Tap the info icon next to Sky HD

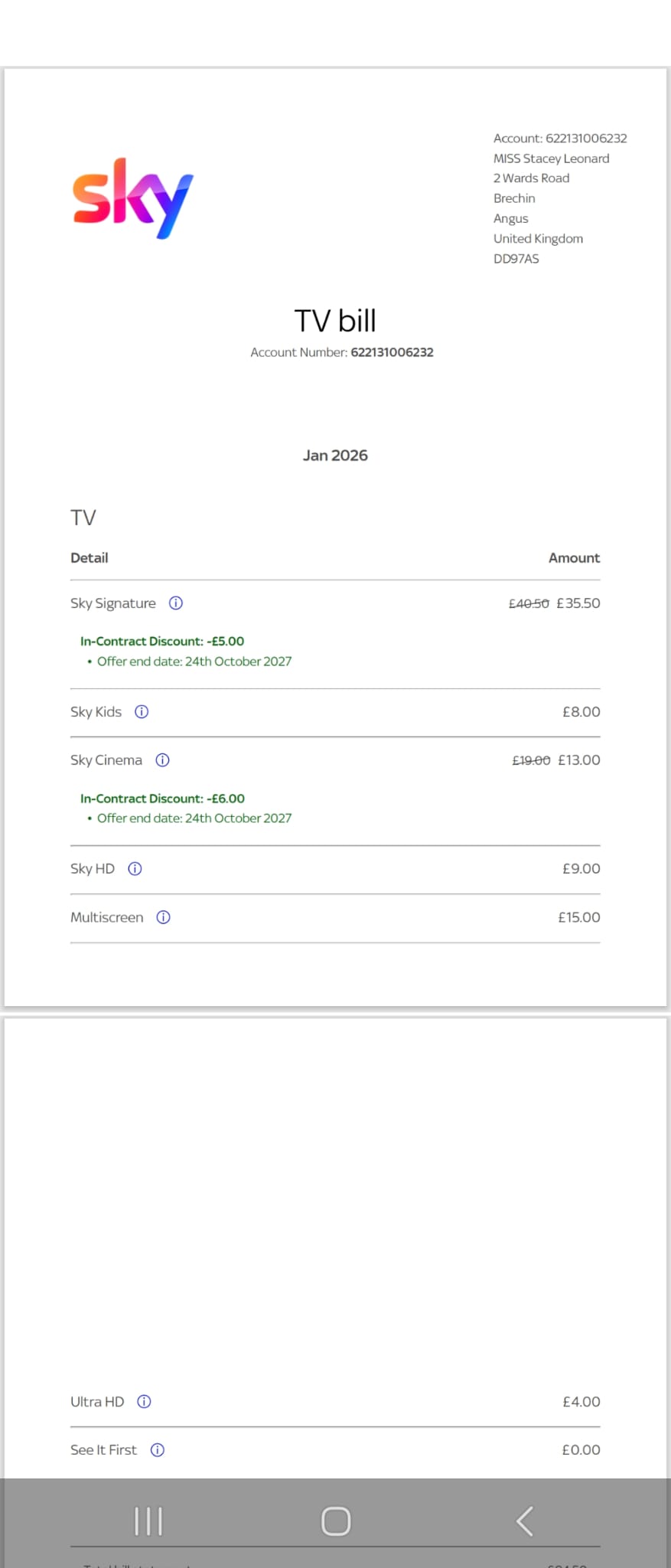(x=135, y=869)
